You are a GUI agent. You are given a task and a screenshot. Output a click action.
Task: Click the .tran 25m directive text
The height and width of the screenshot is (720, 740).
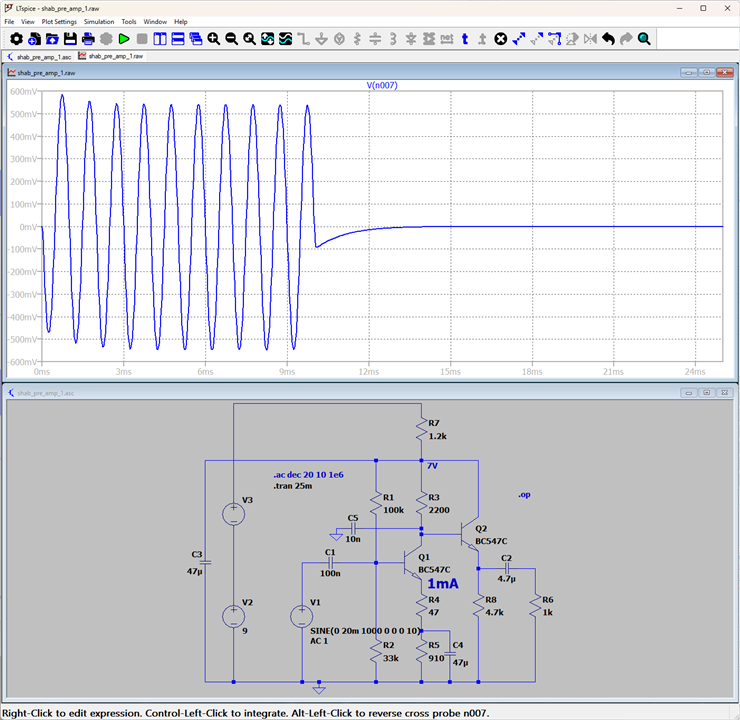(x=293, y=486)
